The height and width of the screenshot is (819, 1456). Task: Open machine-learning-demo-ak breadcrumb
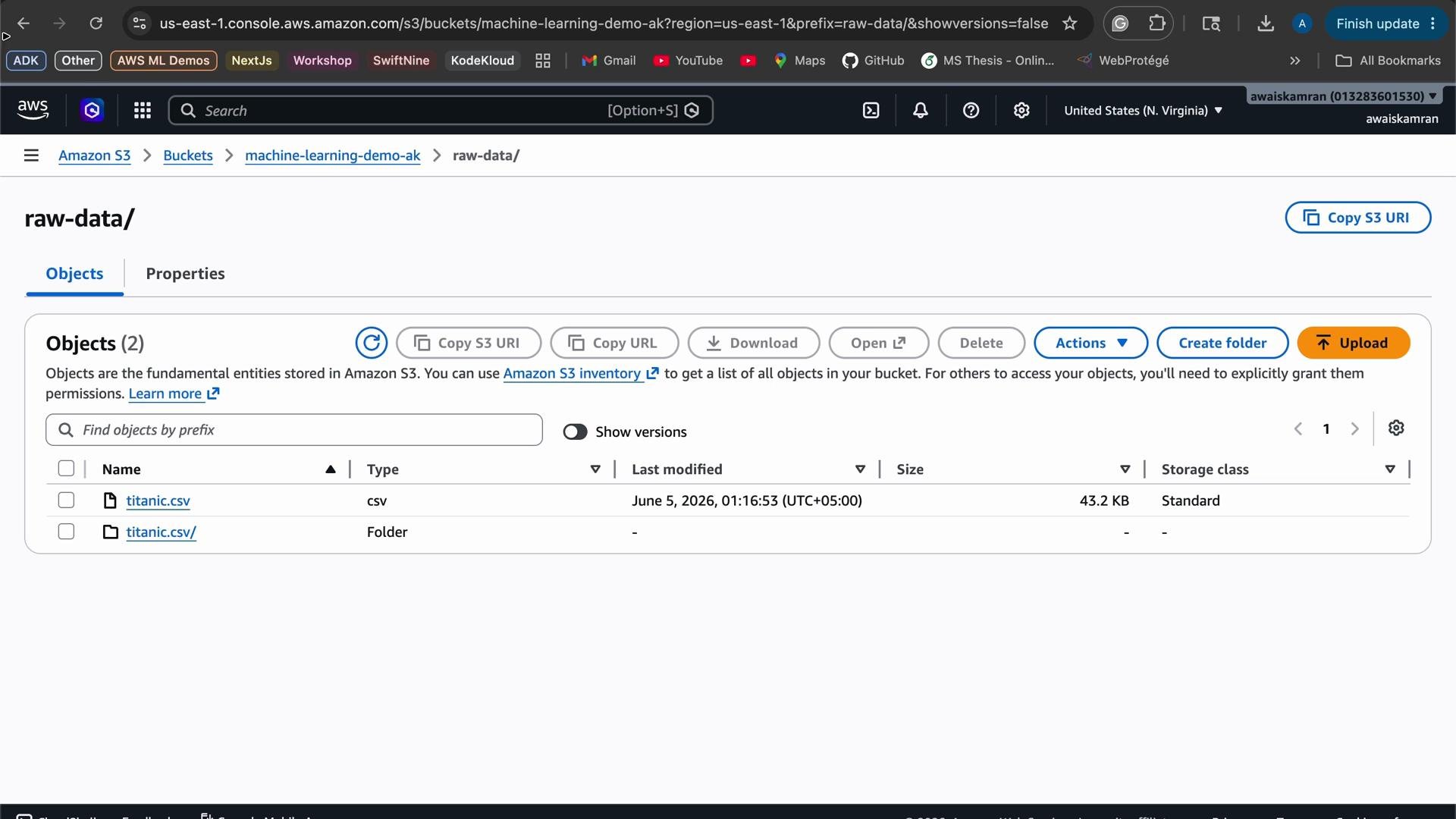click(x=332, y=155)
